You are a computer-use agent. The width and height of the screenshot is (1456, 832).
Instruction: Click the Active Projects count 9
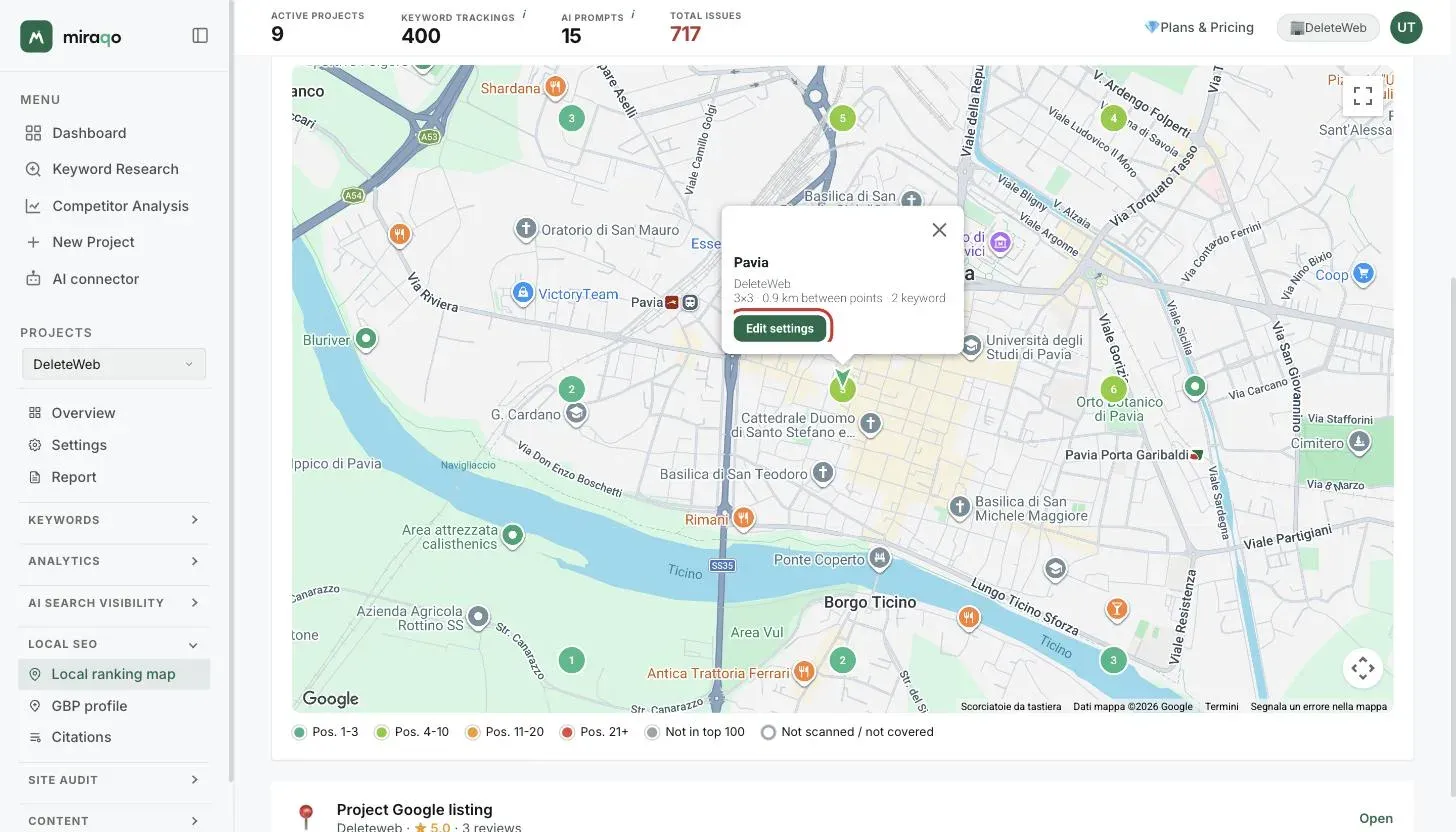click(x=277, y=34)
